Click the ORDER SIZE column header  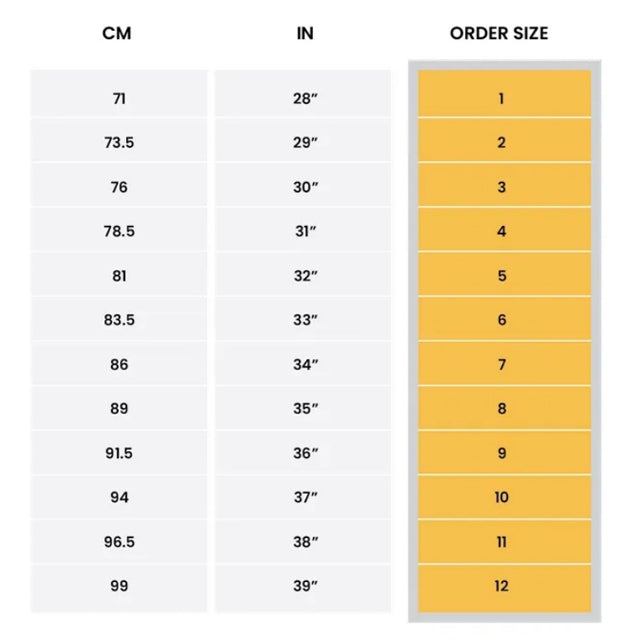(x=499, y=33)
